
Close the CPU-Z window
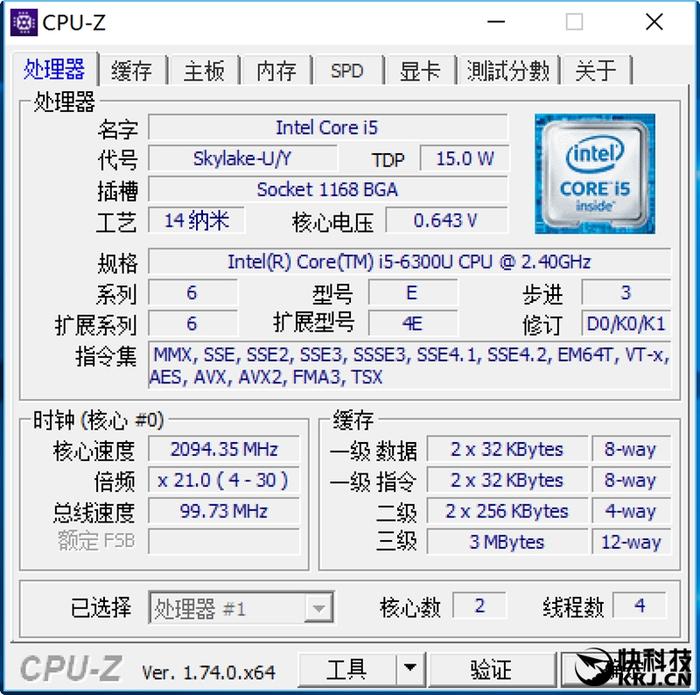click(654, 22)
